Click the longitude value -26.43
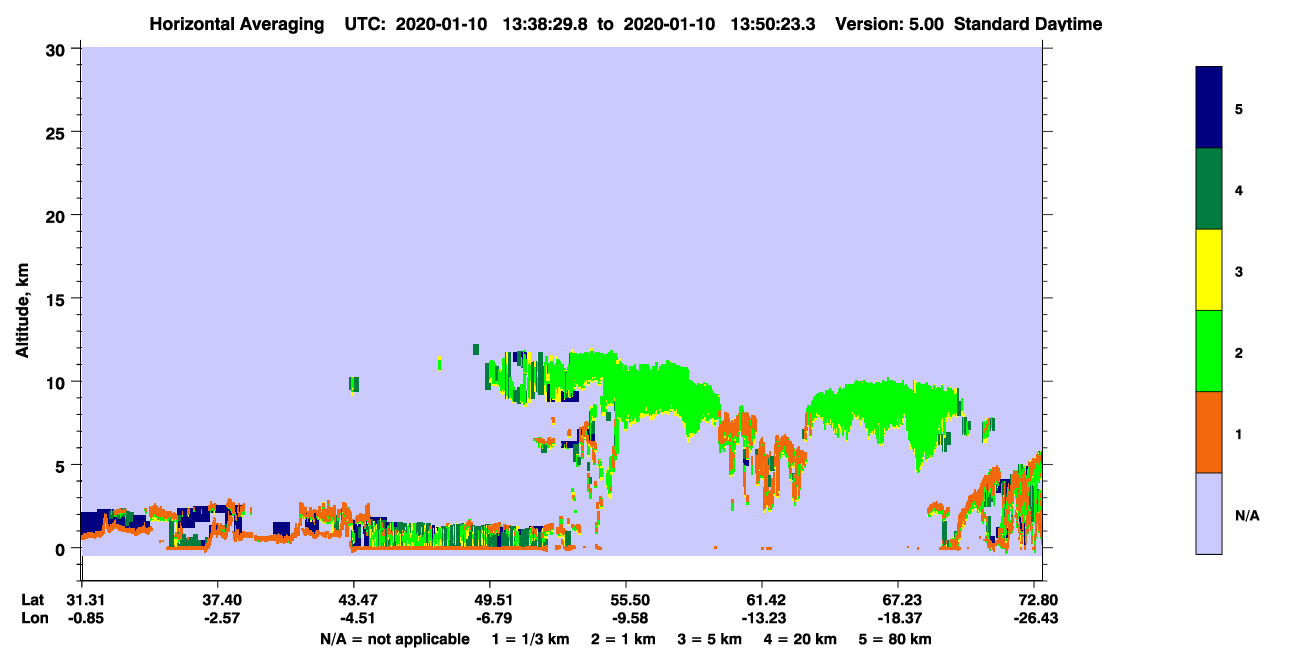Screen dimensions: 1300x667 (1036, 618)
